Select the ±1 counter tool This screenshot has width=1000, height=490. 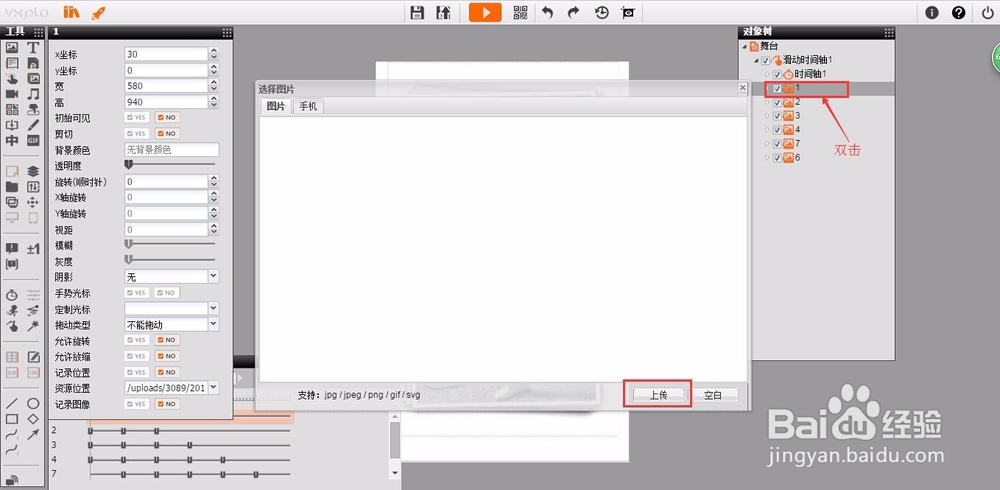tap(33, 249)
